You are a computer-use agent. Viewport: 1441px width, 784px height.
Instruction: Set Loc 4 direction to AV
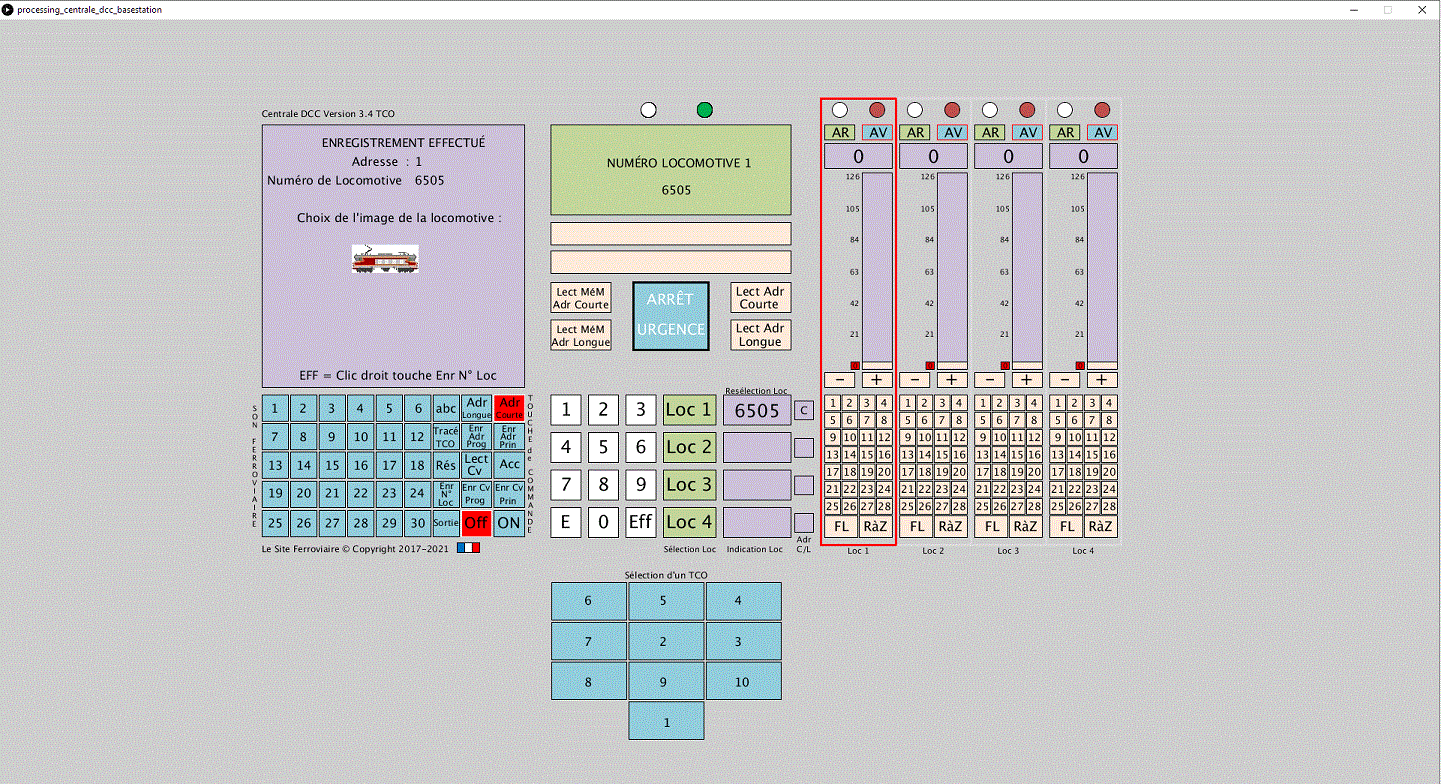pos(1102,132)
